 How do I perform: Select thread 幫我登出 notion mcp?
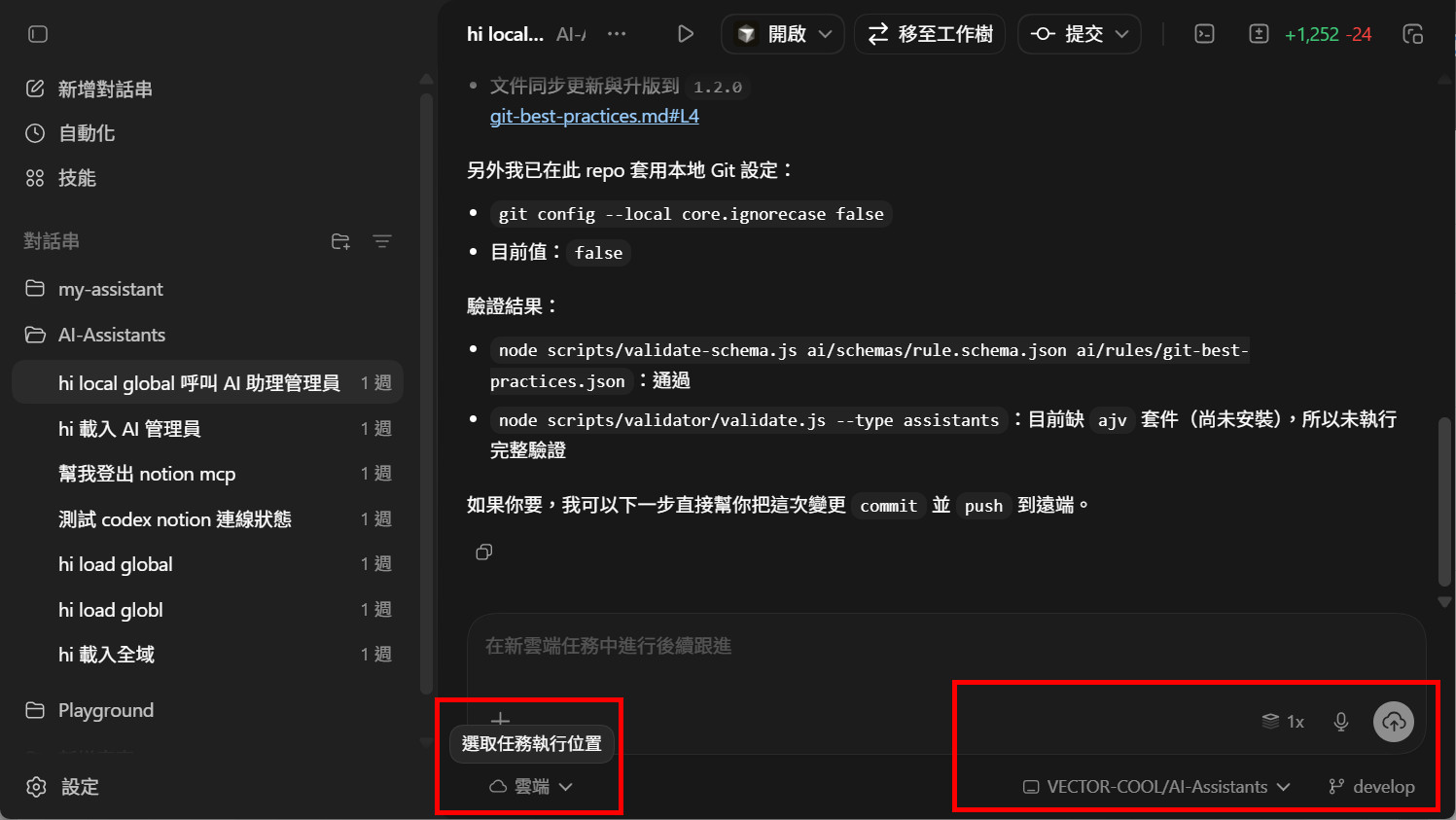[x=147, y=474]
